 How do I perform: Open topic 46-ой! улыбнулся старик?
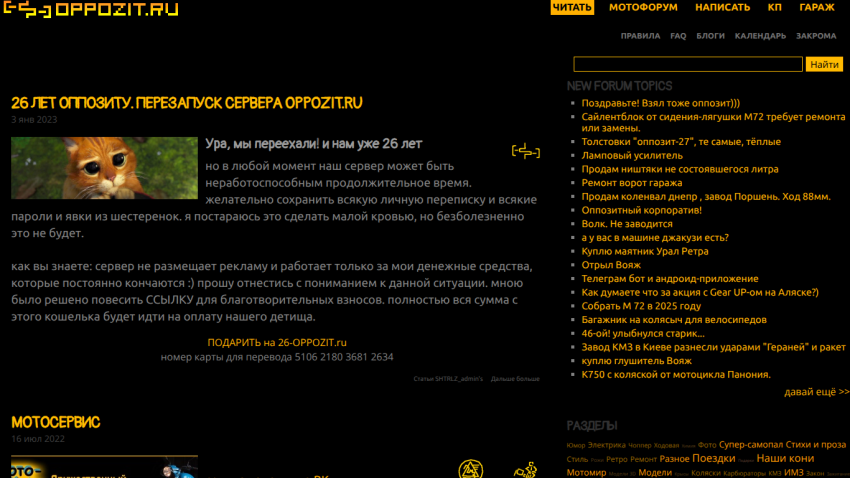coord(642,333)
